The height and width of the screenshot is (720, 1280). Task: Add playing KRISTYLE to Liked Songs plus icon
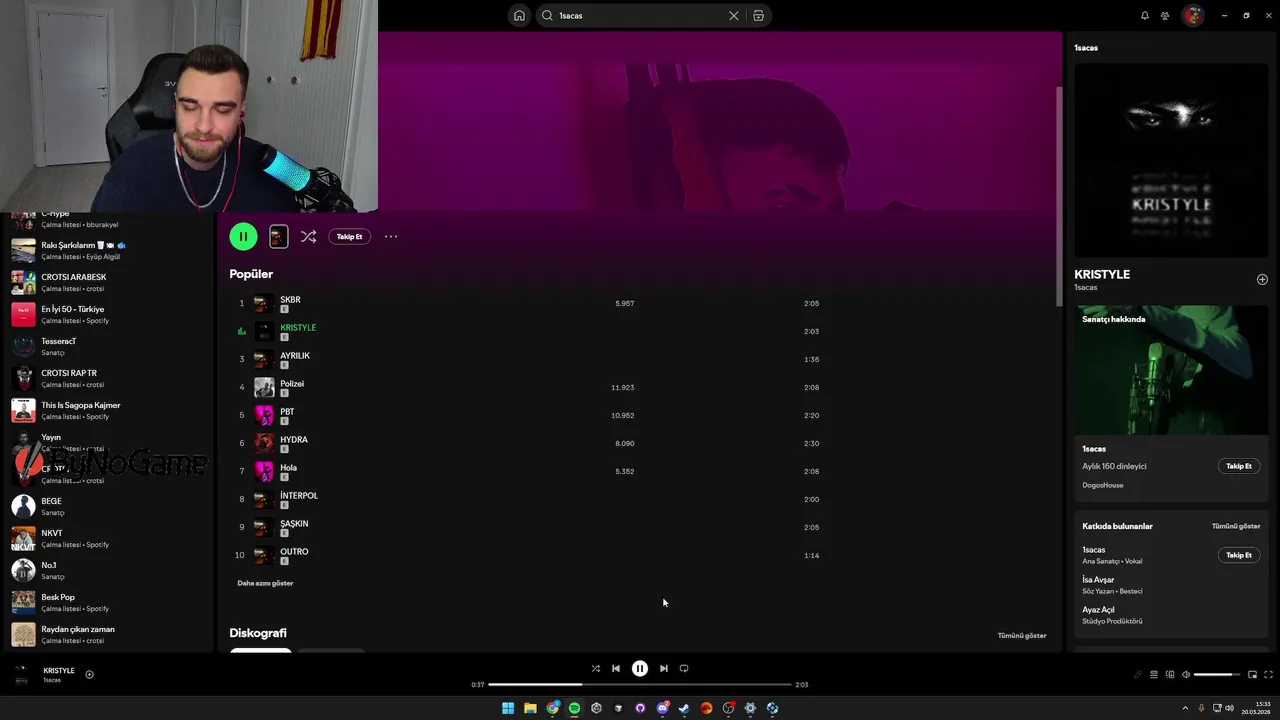click(x=89, y=674)
